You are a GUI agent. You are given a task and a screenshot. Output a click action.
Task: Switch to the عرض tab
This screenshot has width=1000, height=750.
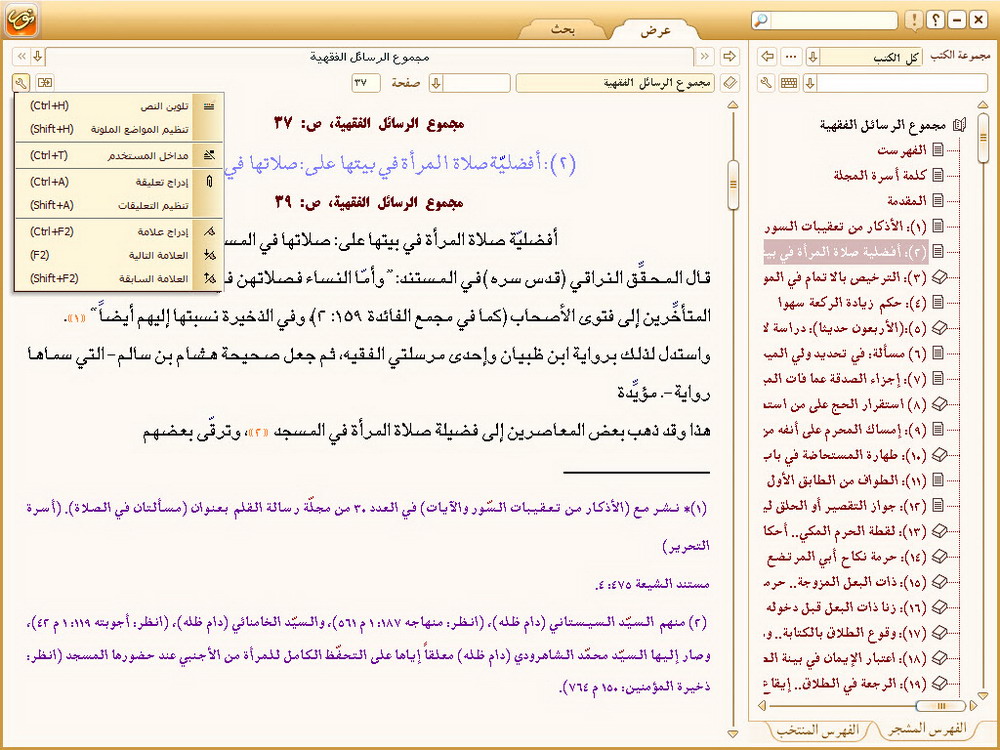tap(656, 30)
